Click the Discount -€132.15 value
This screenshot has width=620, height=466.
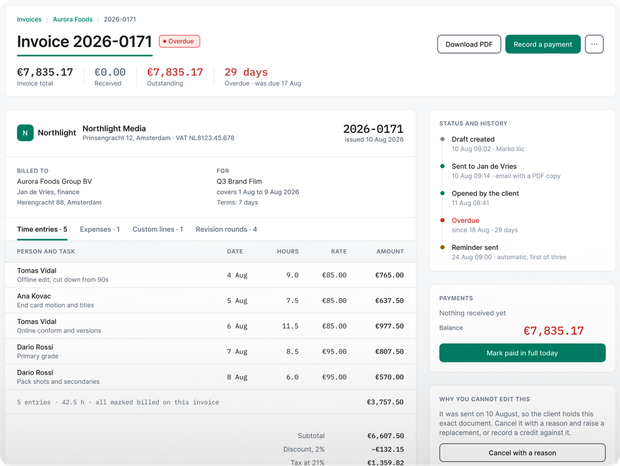coord(388,449)
